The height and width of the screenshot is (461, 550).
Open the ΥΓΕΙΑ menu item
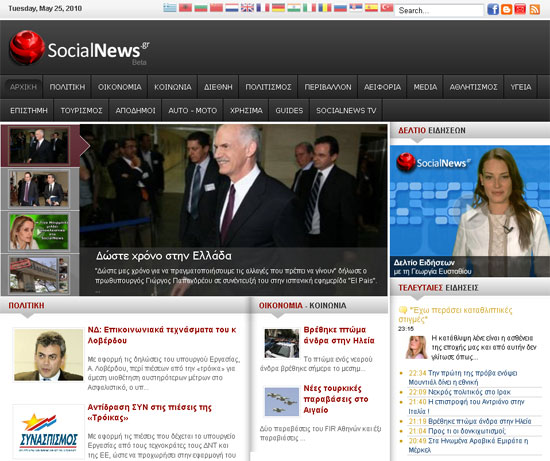(x=521, y=87)
